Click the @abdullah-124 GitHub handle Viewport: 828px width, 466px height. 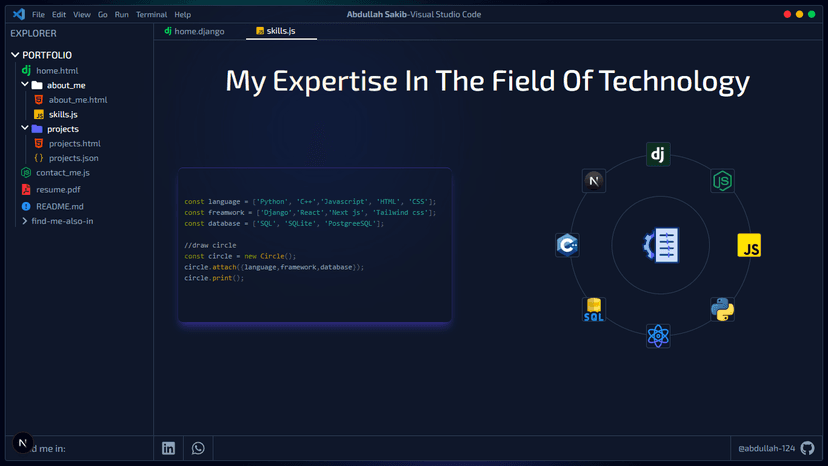(x=766, y=449)
